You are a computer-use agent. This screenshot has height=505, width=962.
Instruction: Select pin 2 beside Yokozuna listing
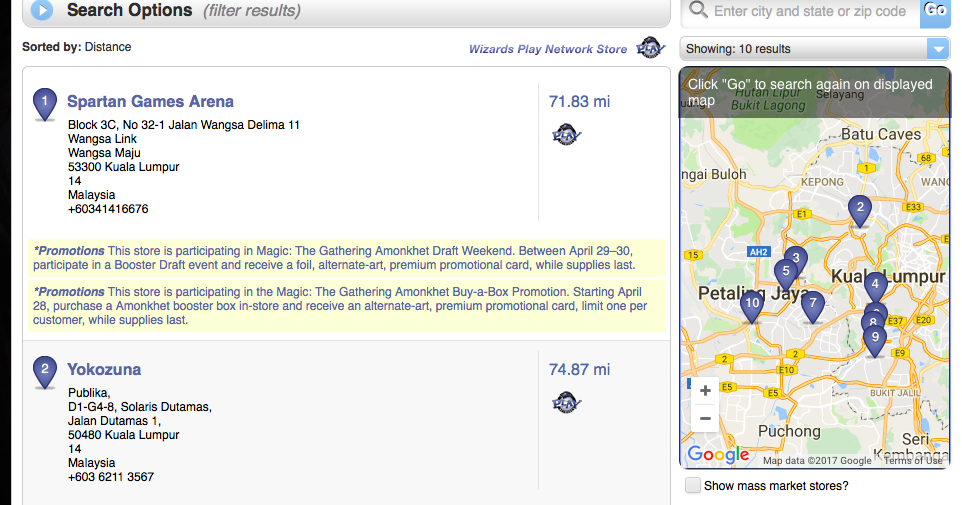pyautogui.click(x=45, y=373)
